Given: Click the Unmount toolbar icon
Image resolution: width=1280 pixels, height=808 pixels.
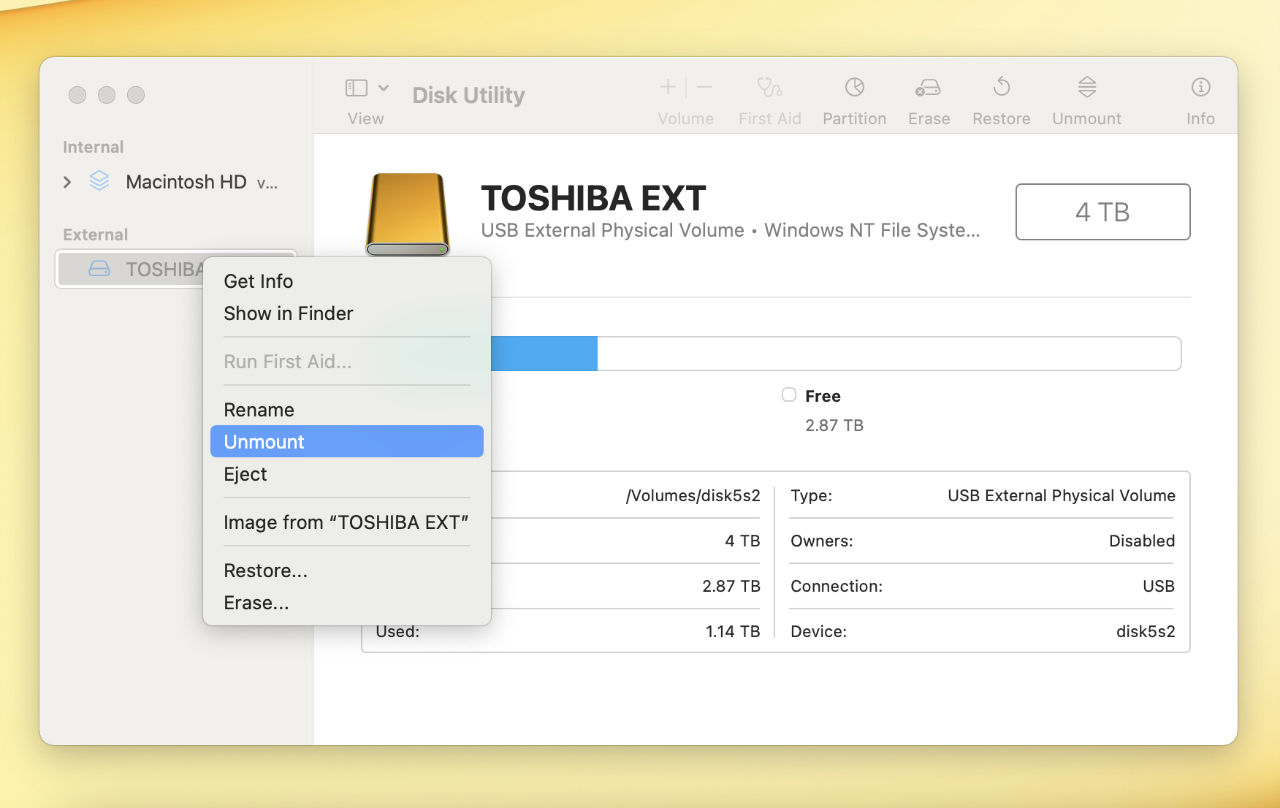Looking at the screenshot, I should tap(1087, 87).
